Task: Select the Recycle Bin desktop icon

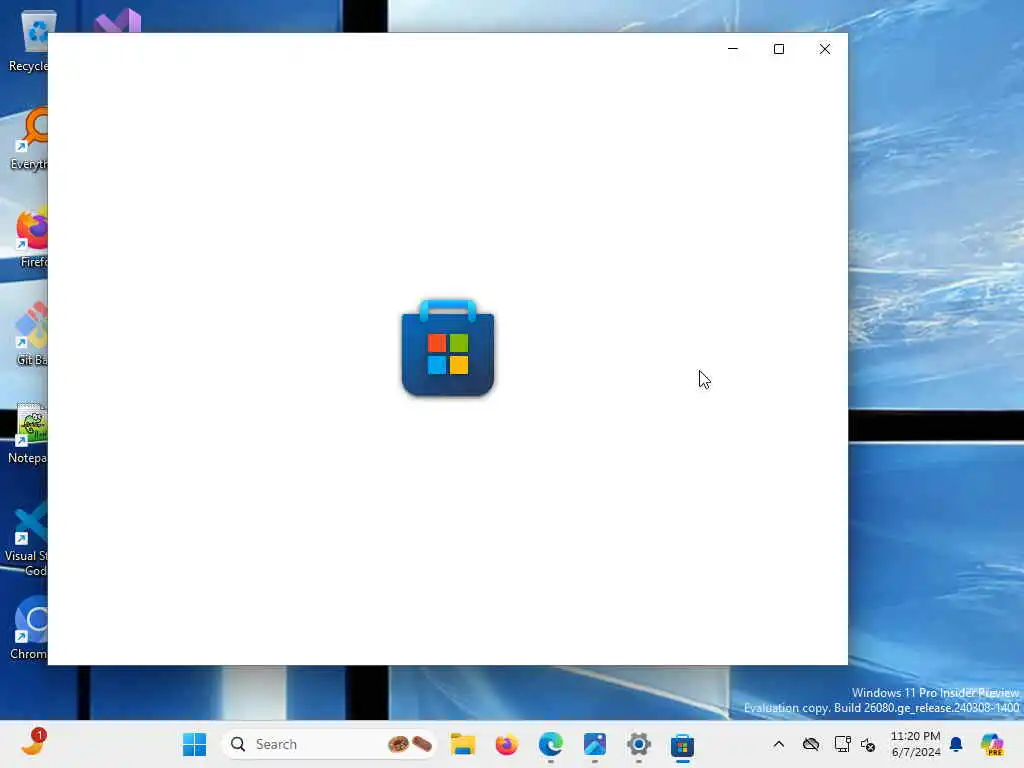Action: tap(28, 42)
